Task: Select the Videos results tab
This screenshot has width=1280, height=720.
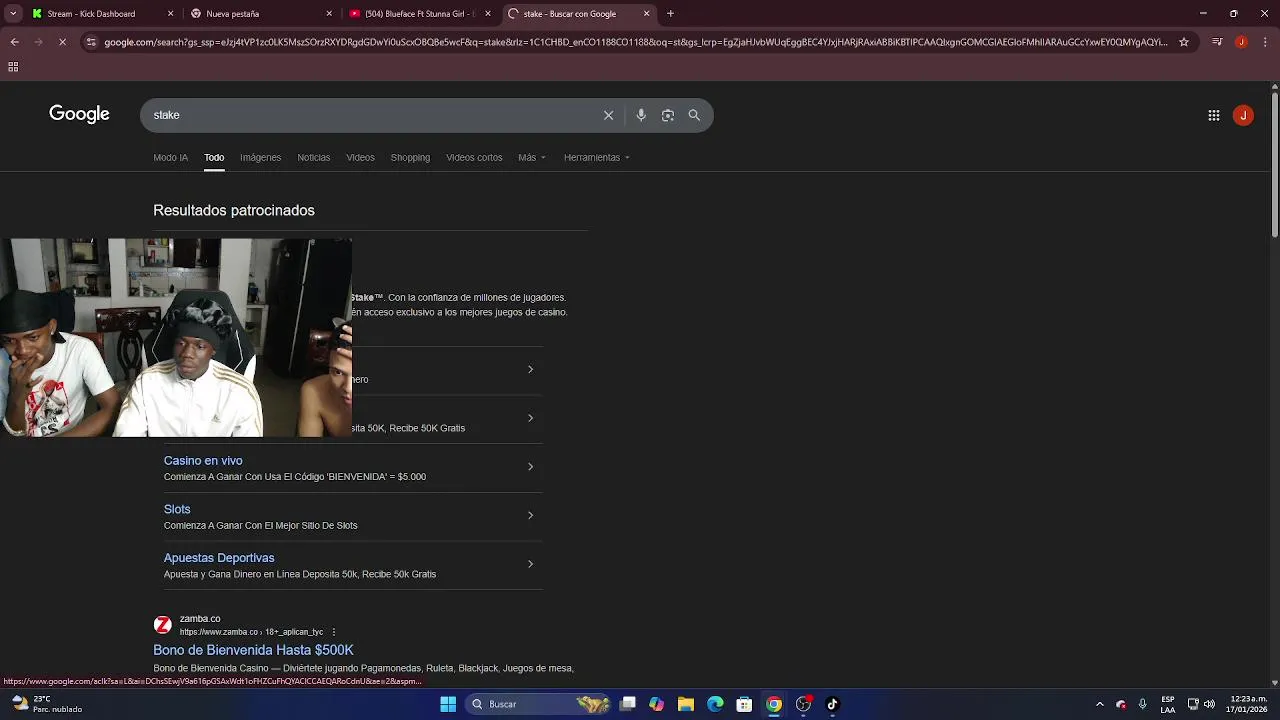Action: click(360, 157)
